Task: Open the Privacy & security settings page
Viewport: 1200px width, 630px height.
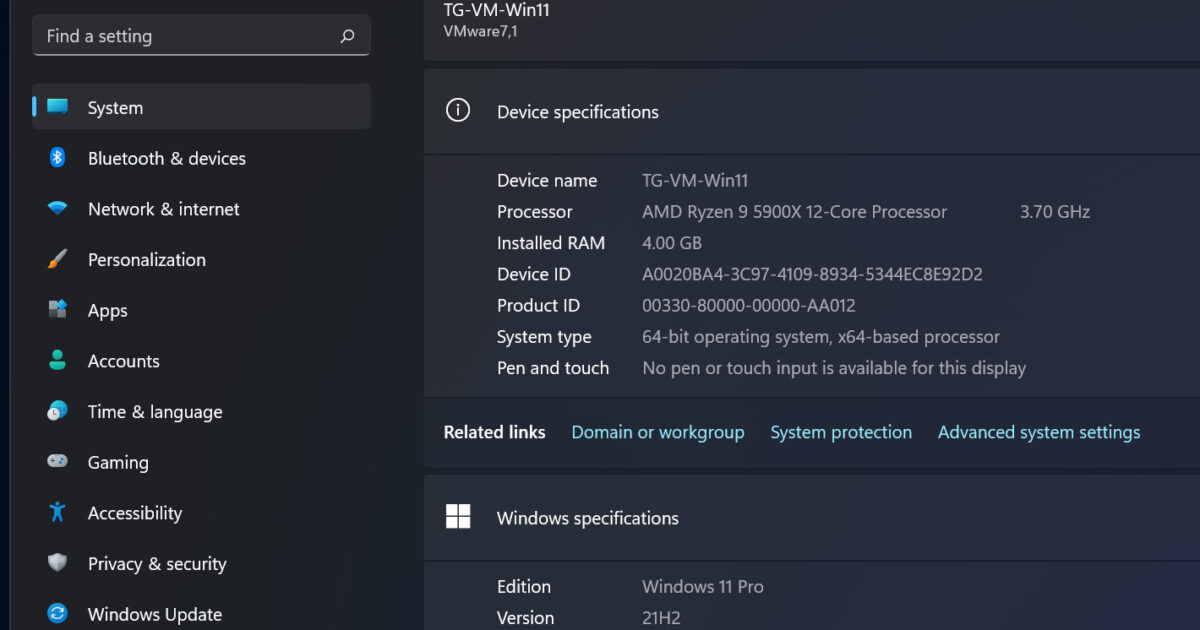Action: 157,563
